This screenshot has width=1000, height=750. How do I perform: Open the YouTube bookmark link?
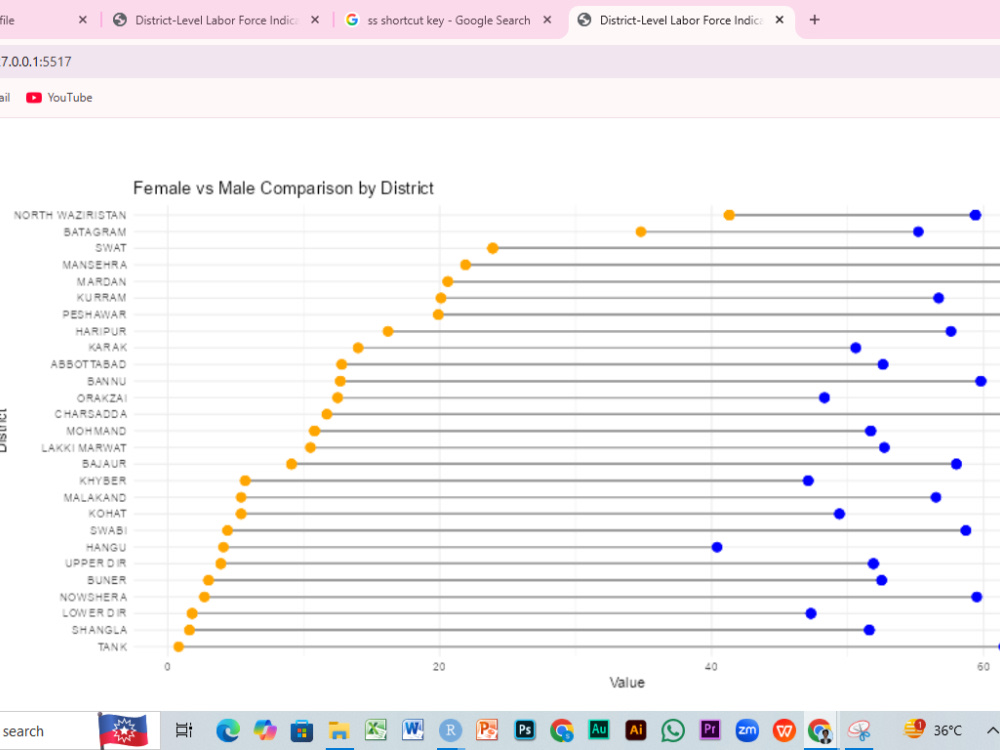tap(59, 98)
